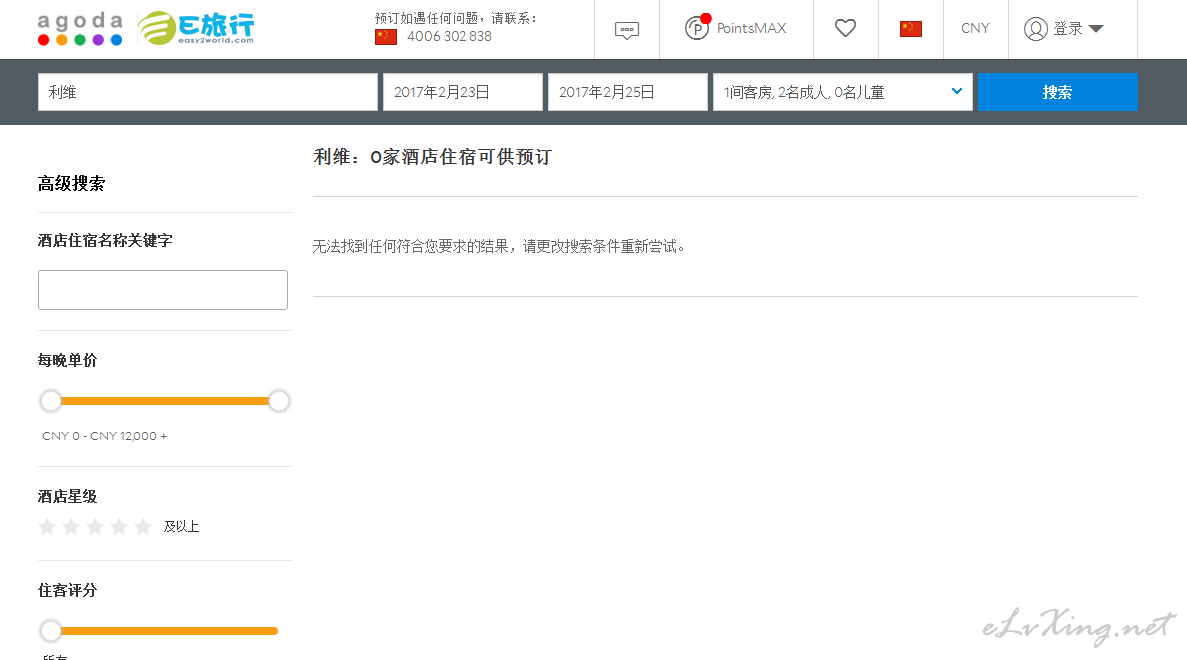Change language via China flag icon
1187x660 pixels.
click(x=910, y=28)
